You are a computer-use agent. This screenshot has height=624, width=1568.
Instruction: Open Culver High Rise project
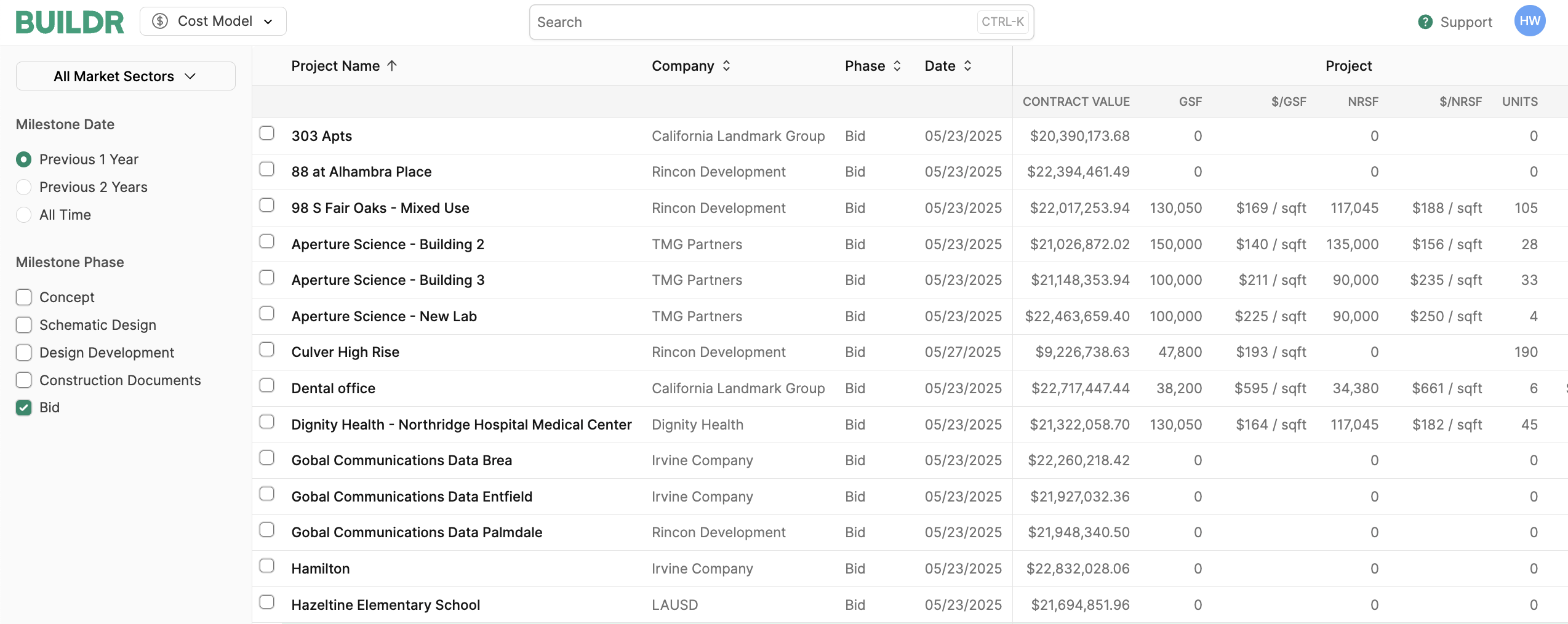[345, 352]
